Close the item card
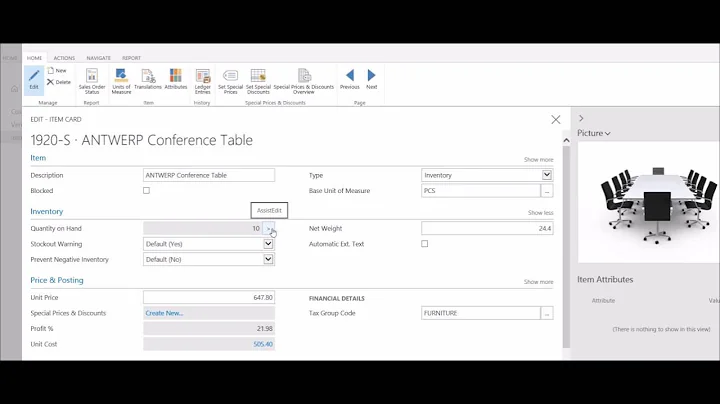Image resolution: width=720 pixels, height=404 pixels. point(556,120)
